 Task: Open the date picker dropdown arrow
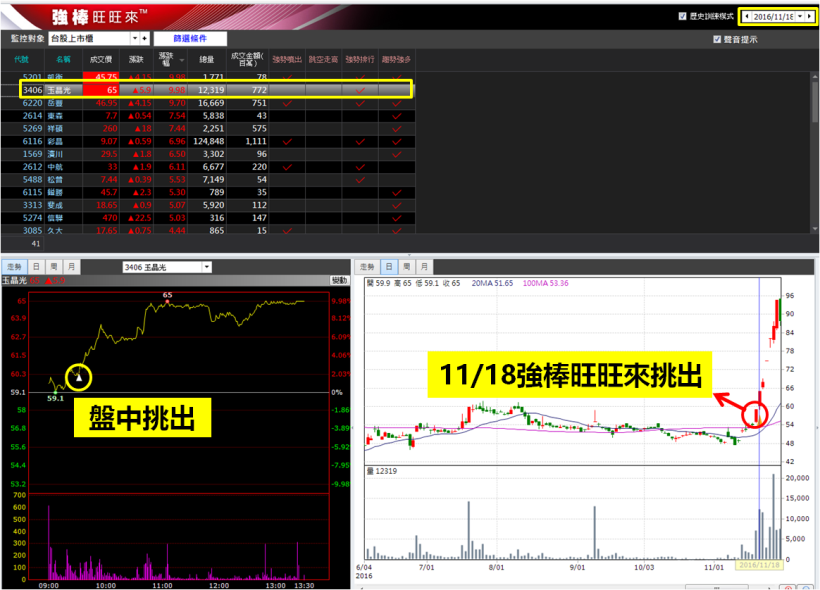click(x=800, y=16)
